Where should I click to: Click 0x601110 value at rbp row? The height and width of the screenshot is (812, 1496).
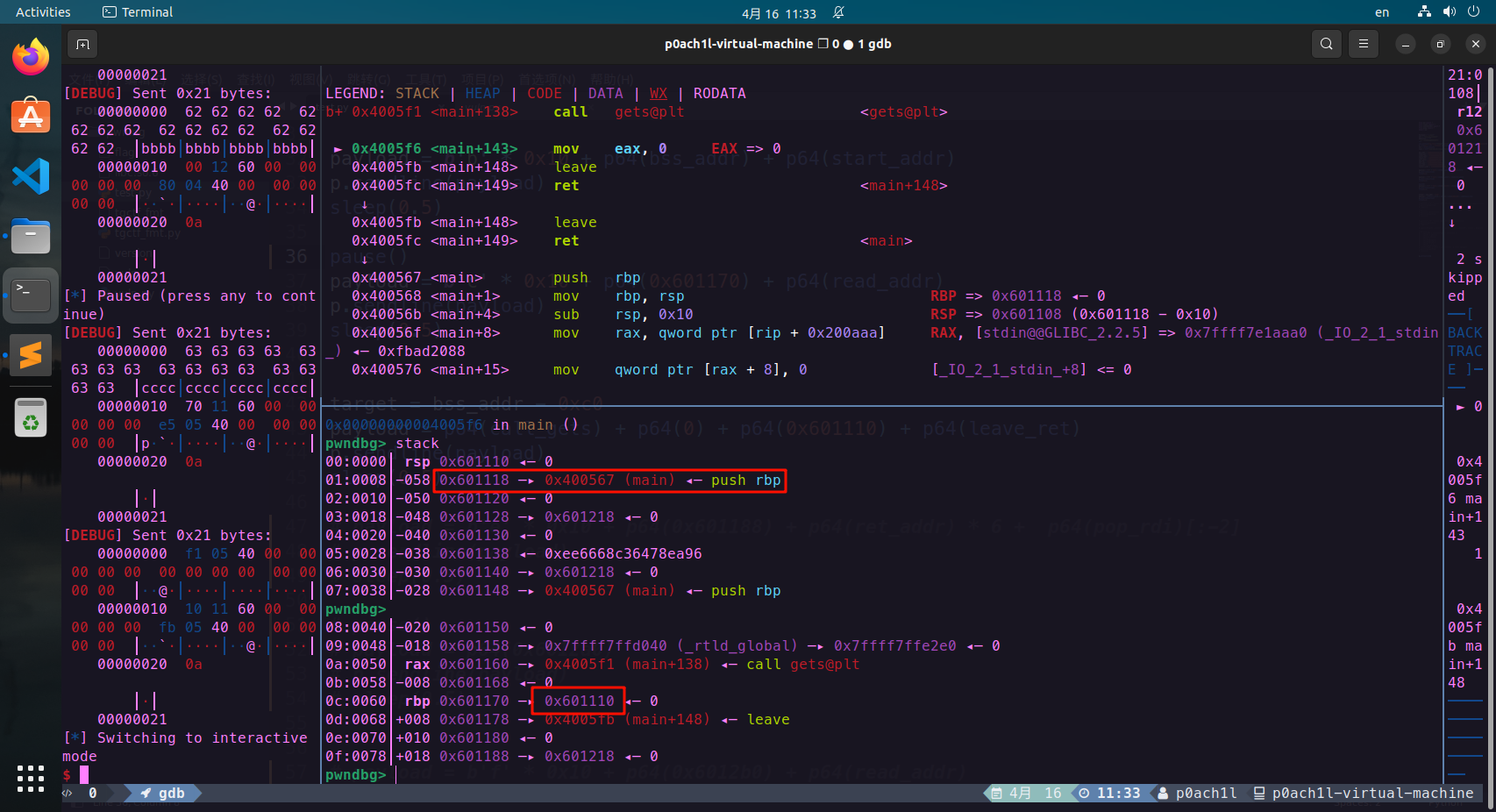point(579,701)
